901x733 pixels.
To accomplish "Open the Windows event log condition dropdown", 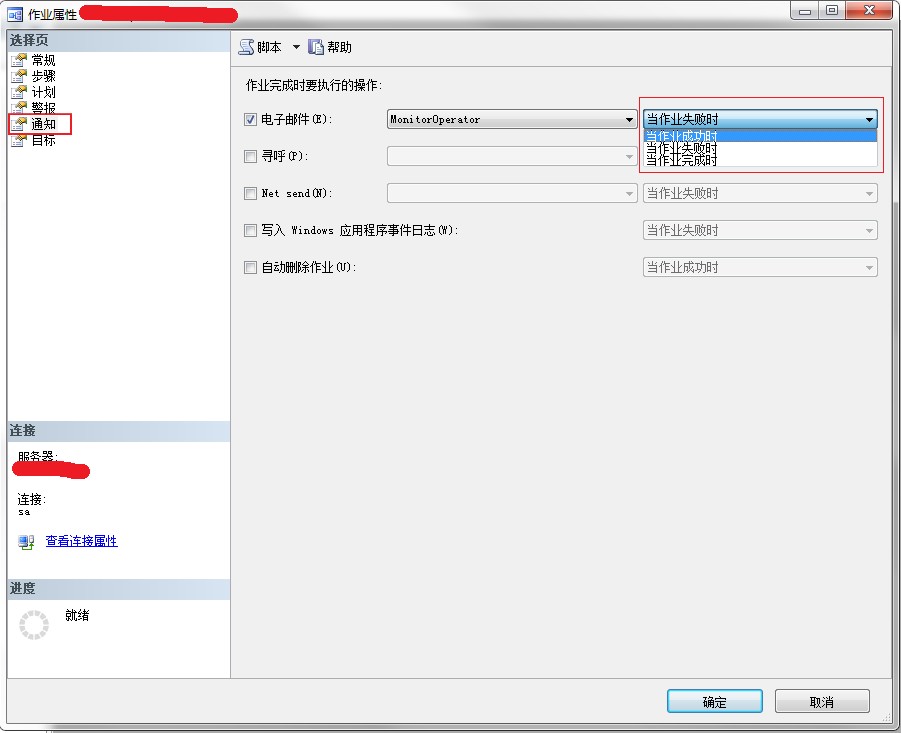I will (x=760, y=230).
